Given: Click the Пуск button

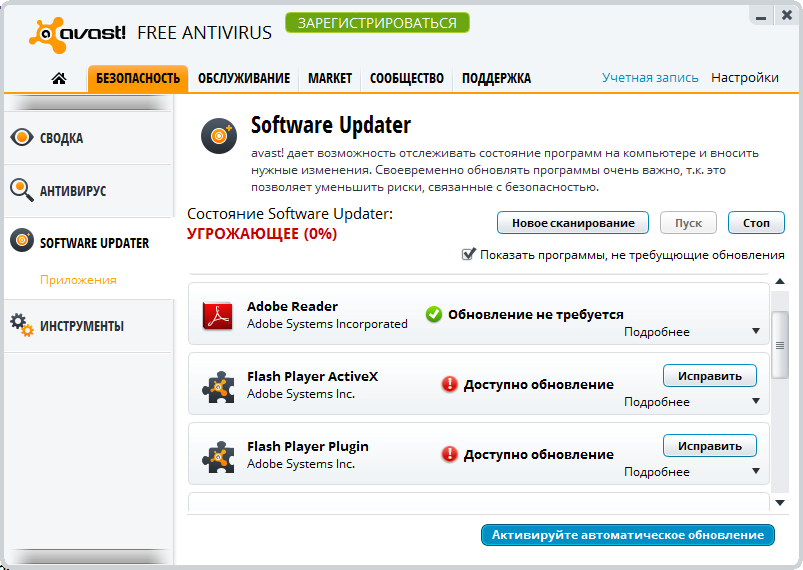Looking at the screenshot, I should 688,223.
